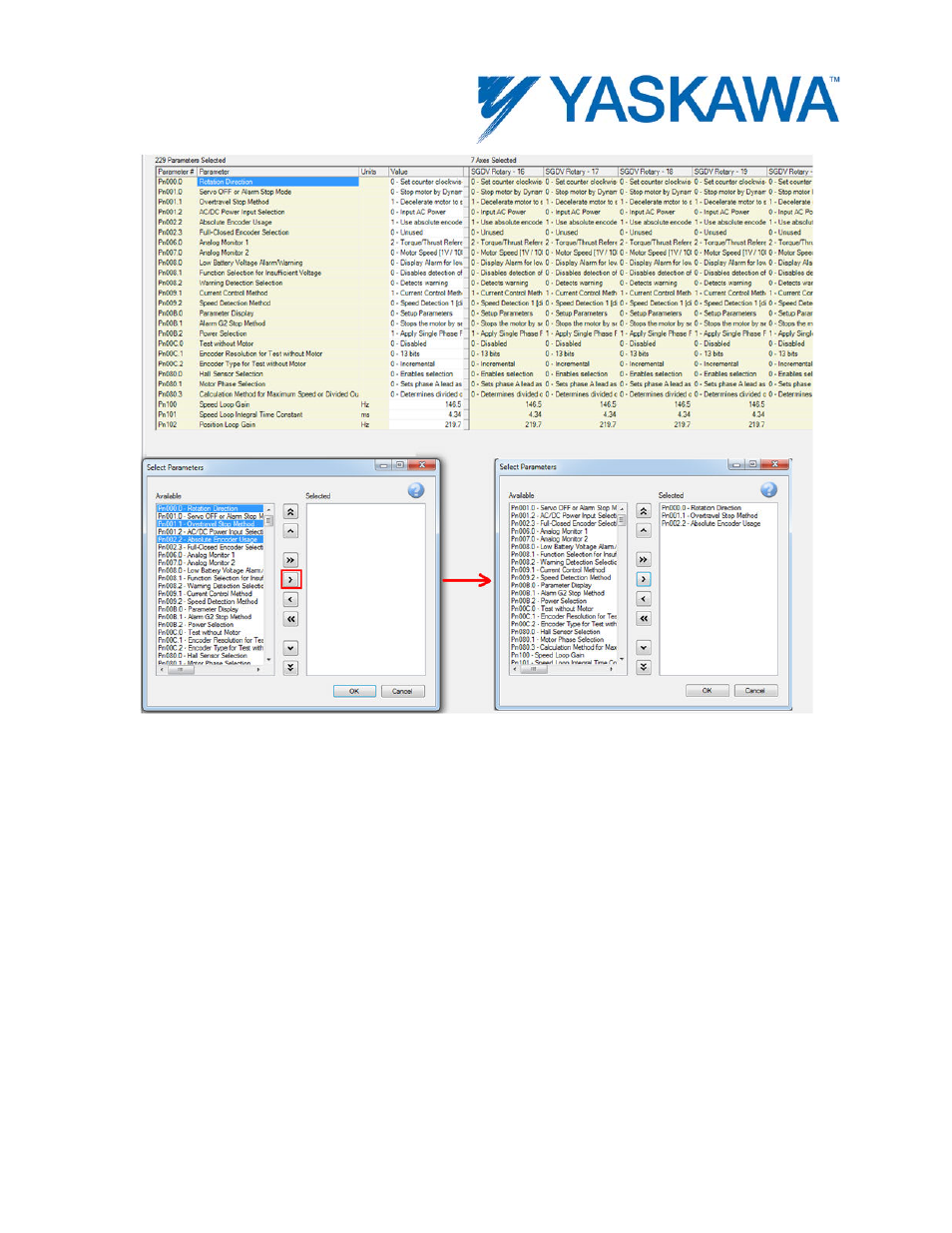Click move-to-bottom double chevron in three-selected dialog
Viewport: 952px width, 1233px height.
coord(644,666)
